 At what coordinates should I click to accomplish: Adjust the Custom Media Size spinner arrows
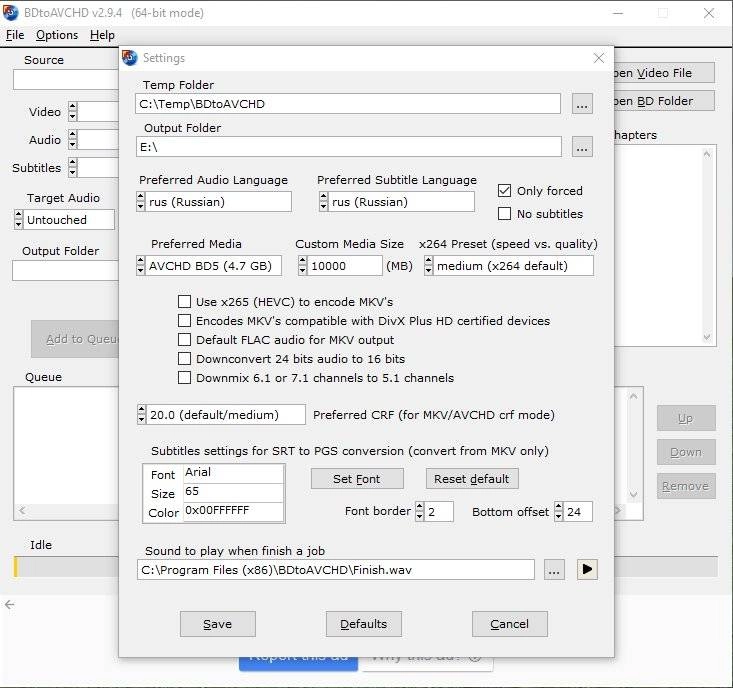point(302,265)
